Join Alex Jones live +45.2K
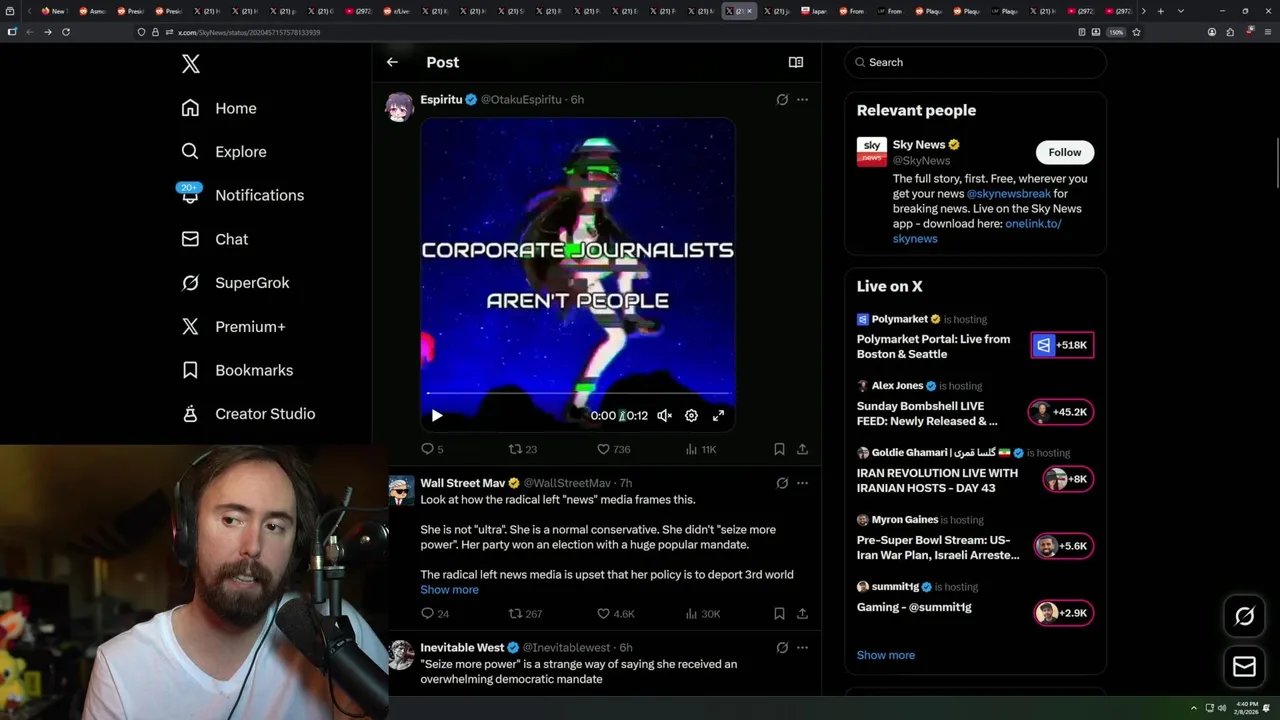 tap(1060, 412)
